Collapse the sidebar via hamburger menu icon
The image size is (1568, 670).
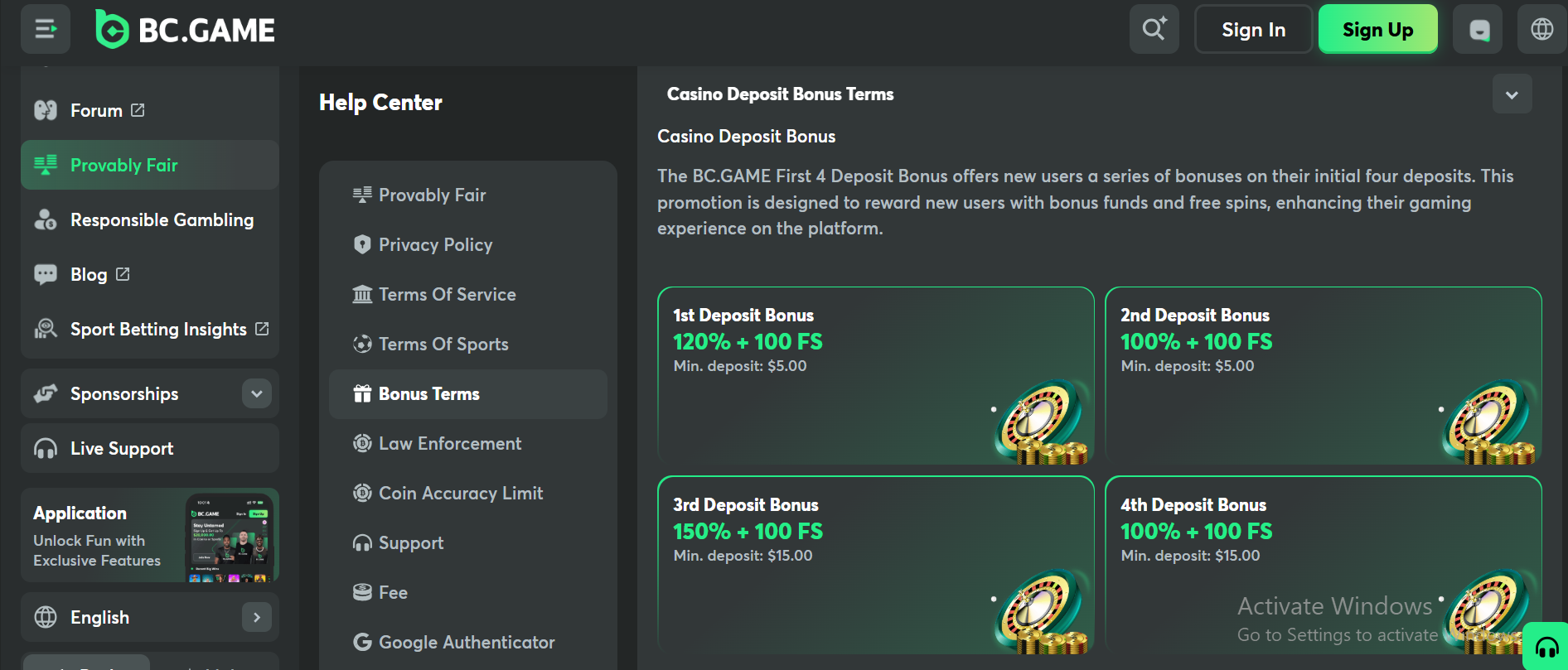point(46,29)
